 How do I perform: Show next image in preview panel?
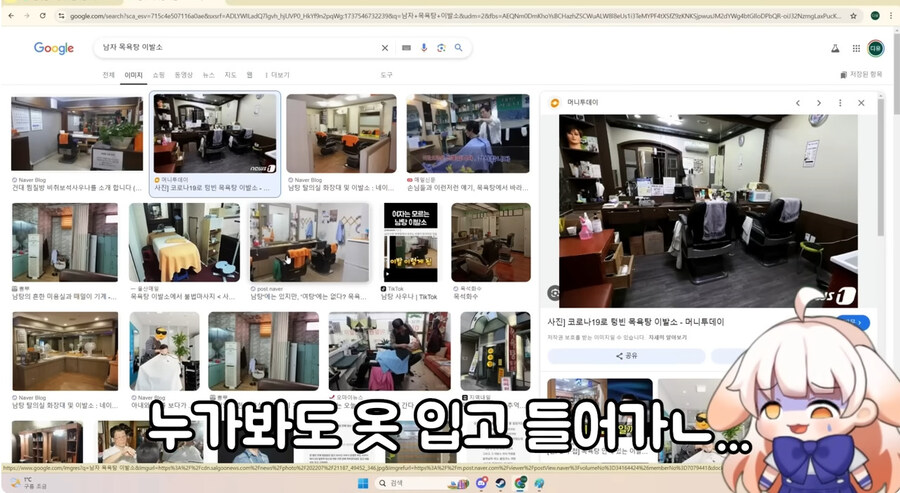click(x=818, y=103)
